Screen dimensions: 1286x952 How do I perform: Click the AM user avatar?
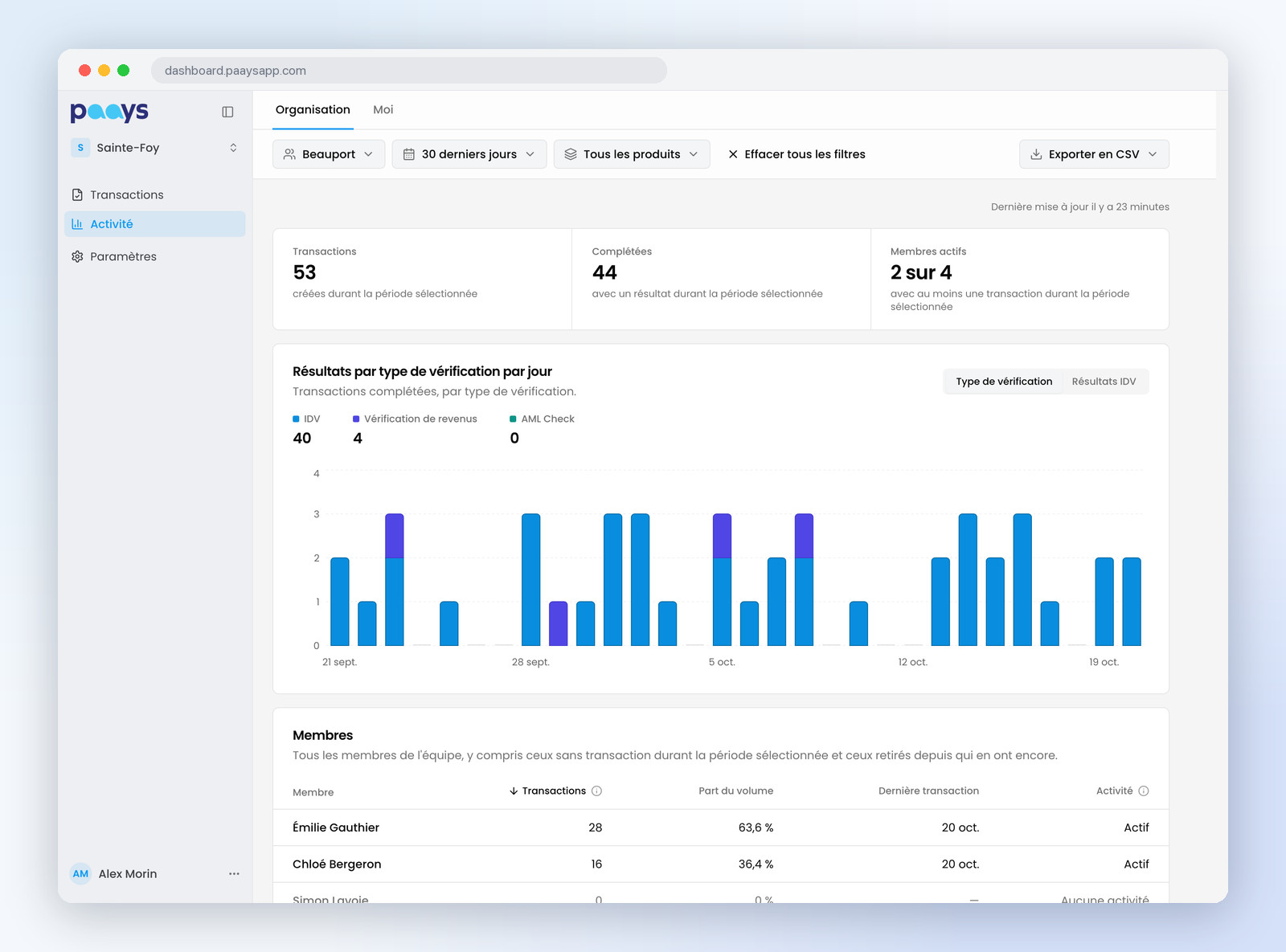(80, 874)
